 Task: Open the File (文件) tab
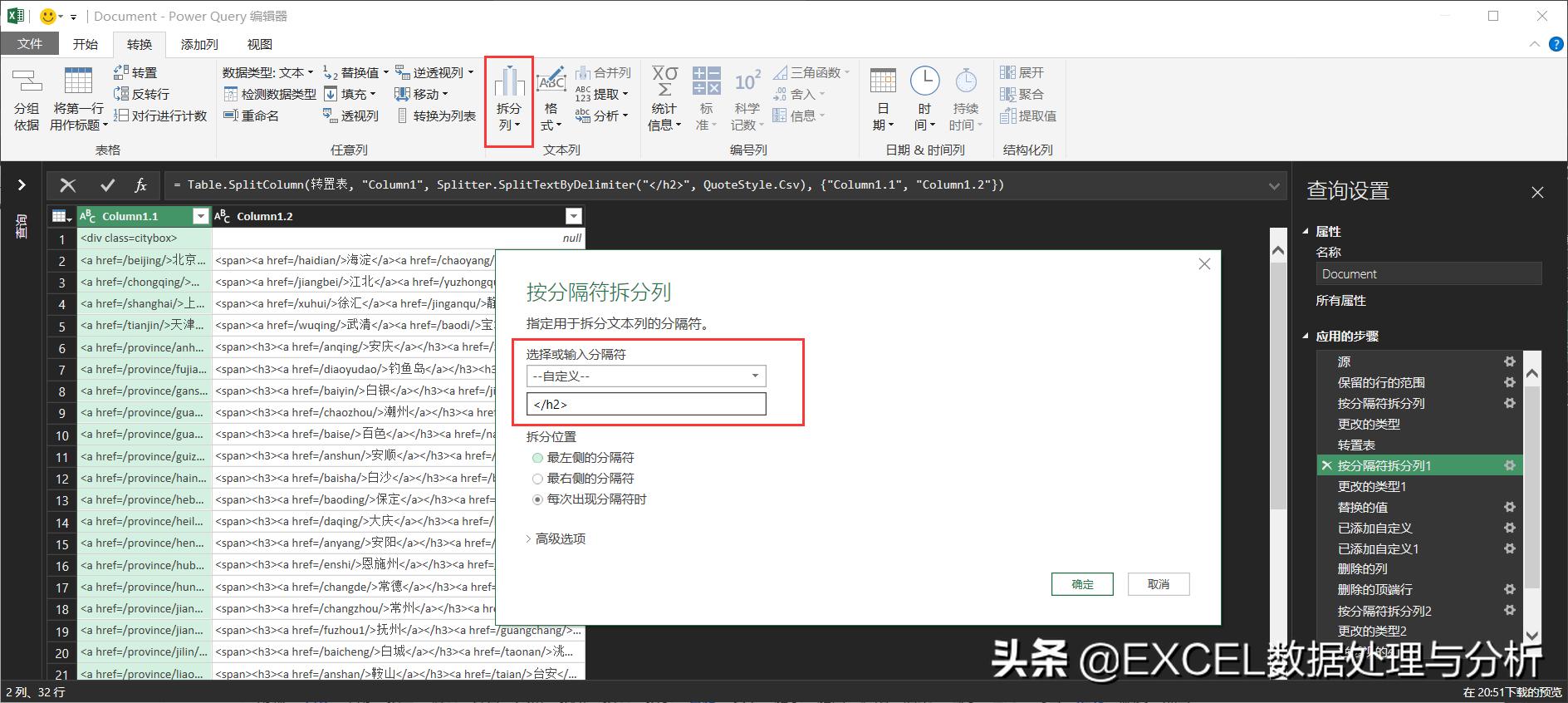[30, 44]
